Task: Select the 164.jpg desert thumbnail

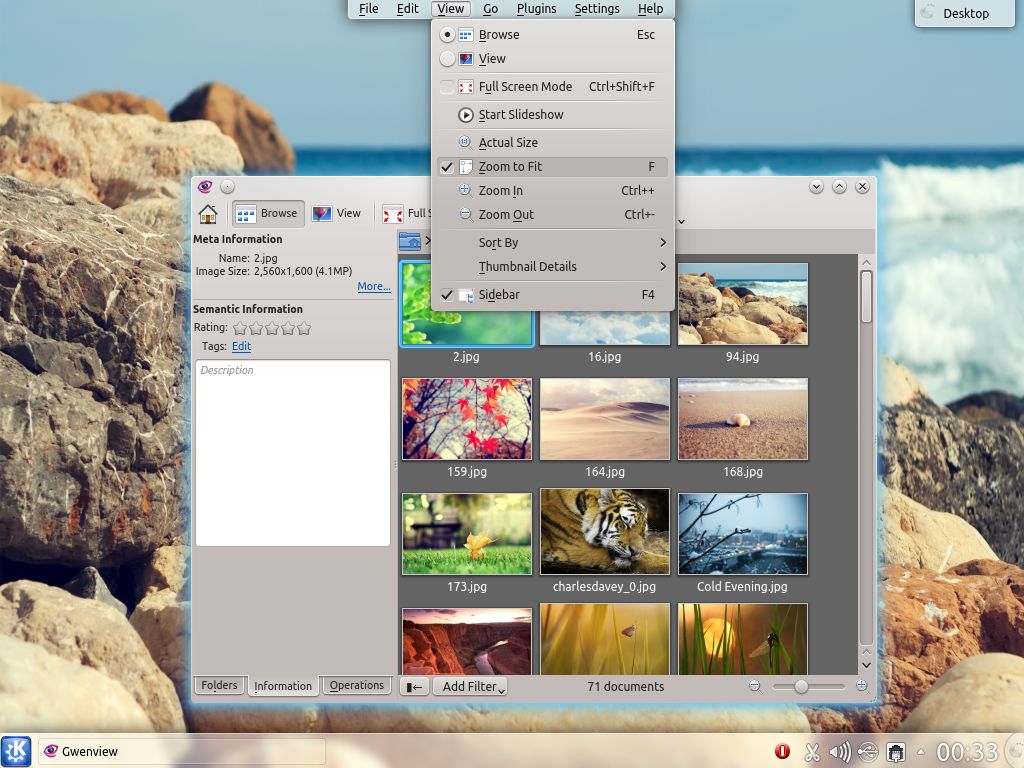Action: click(x=605, y=419)
